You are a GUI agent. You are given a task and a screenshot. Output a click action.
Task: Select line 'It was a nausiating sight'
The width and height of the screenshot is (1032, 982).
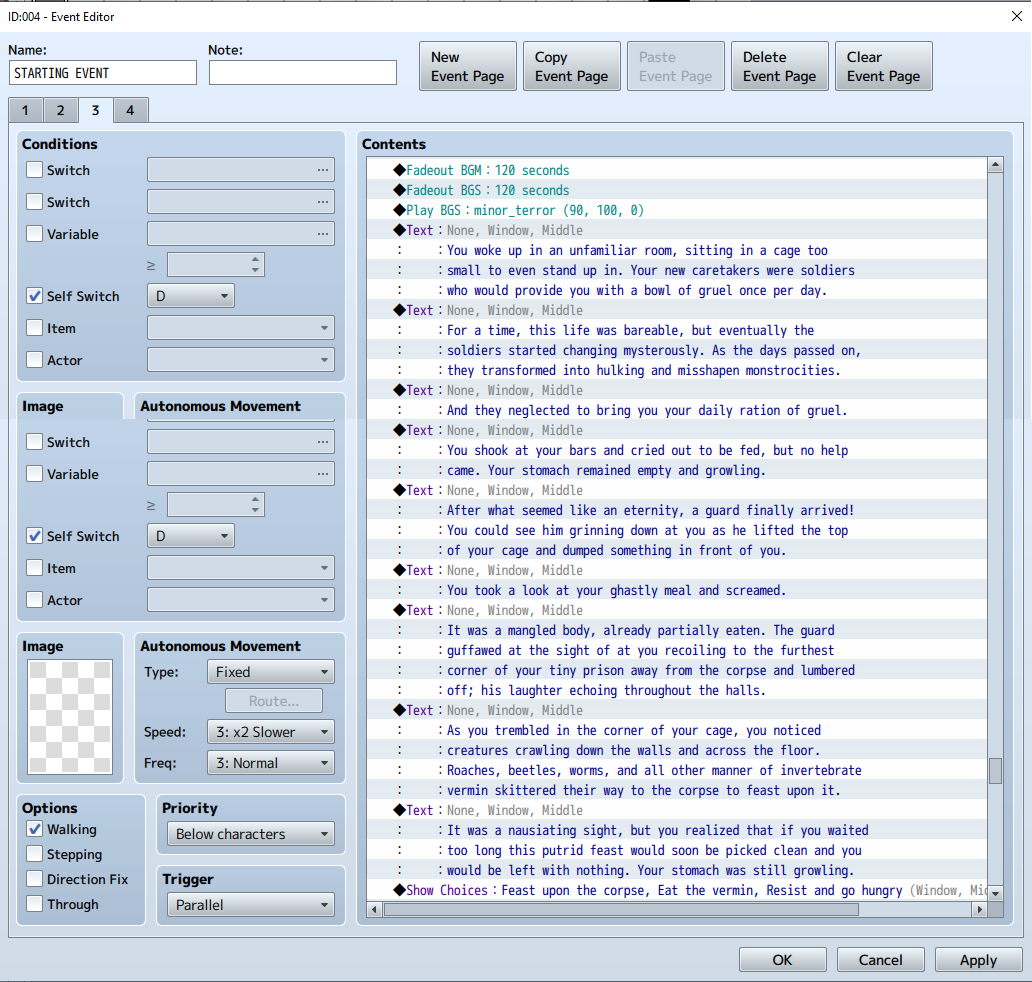click(677, 831)
